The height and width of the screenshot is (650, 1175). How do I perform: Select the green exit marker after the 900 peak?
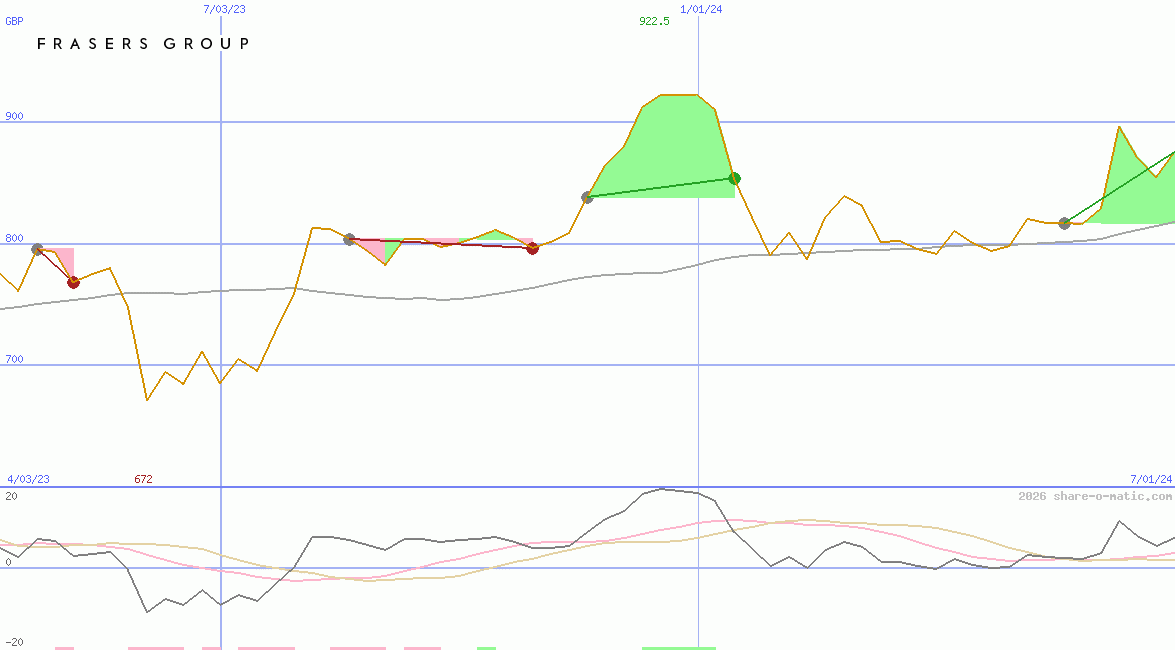click(x=735, y=178)
